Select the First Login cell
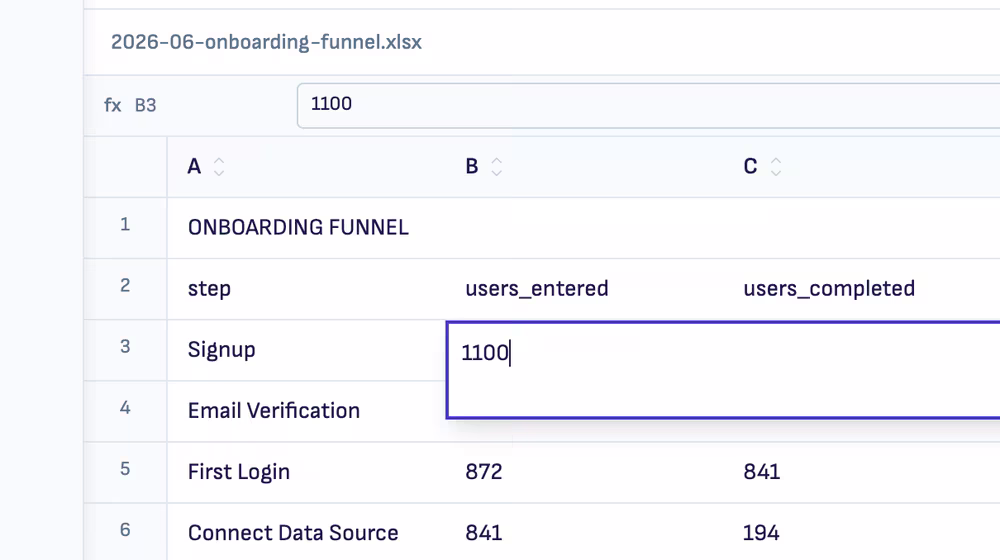The height and width of the screenshot is (560, 1000). (306, 473)
